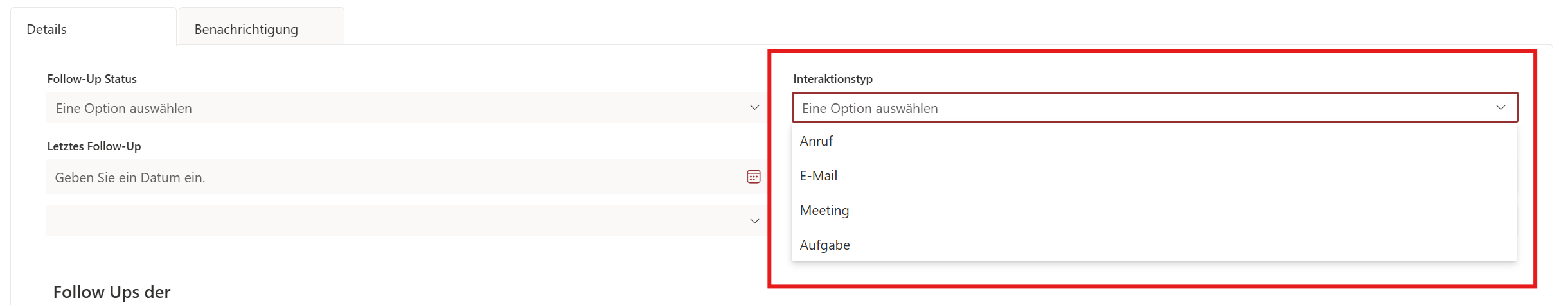
Task: Click the Interaktionstyp field label
Action: click(x=833, y=79)
